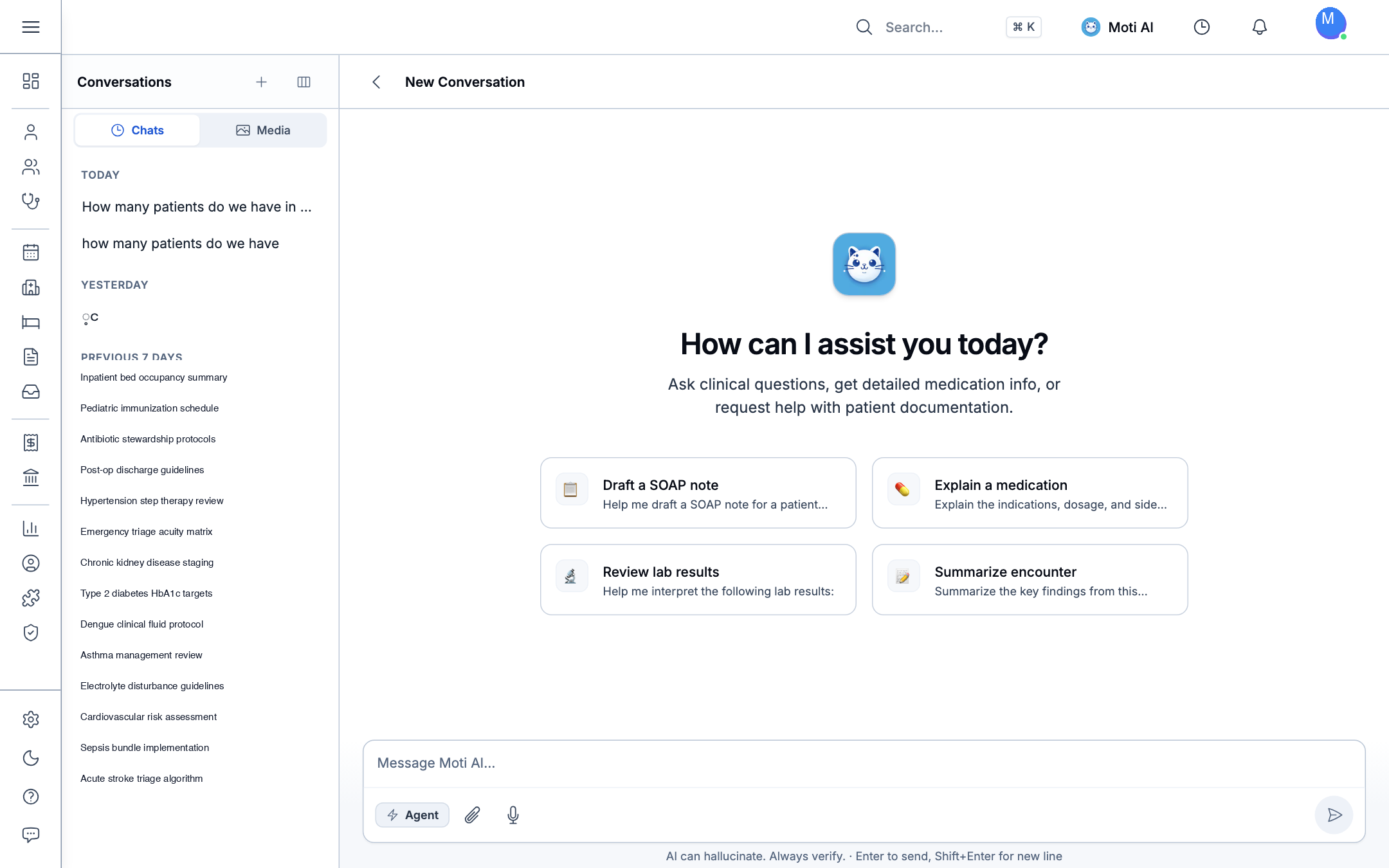
Task: Open the bank institution icon in sidebar
Action: (30, 477)
